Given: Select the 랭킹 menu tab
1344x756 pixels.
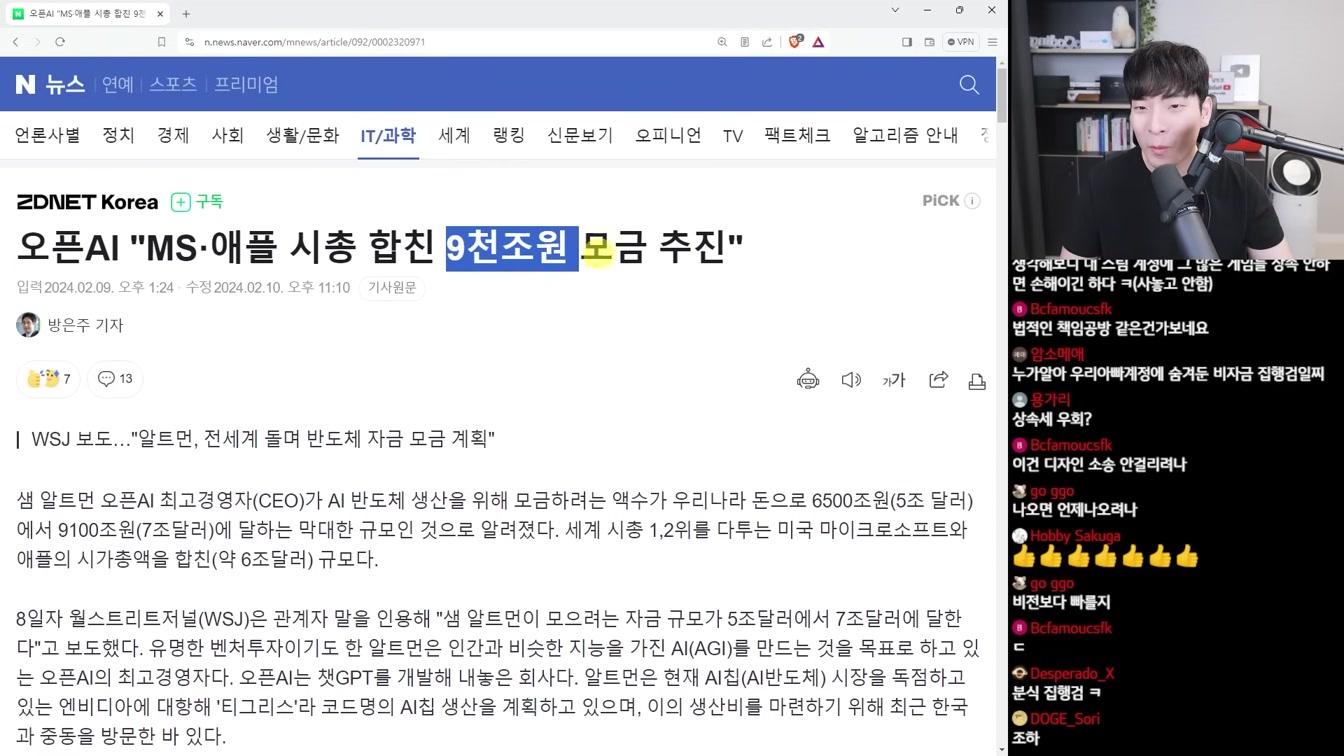Looking at the screenshot, I should (509, 135).
